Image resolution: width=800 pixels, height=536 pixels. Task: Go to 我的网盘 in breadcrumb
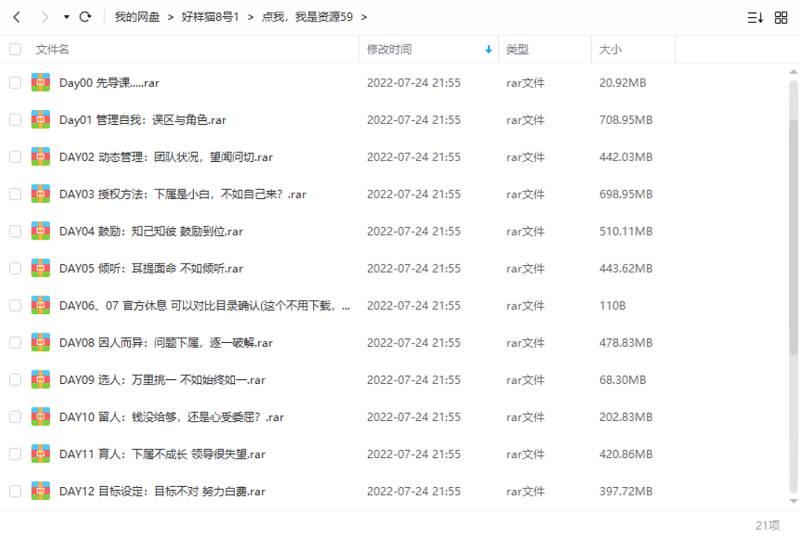[137, 17]
